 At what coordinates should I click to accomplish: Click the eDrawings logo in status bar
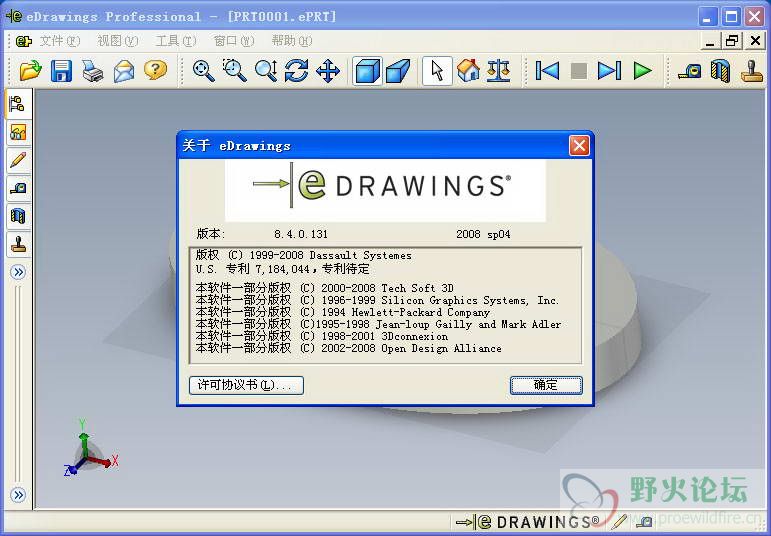[528, 521]
